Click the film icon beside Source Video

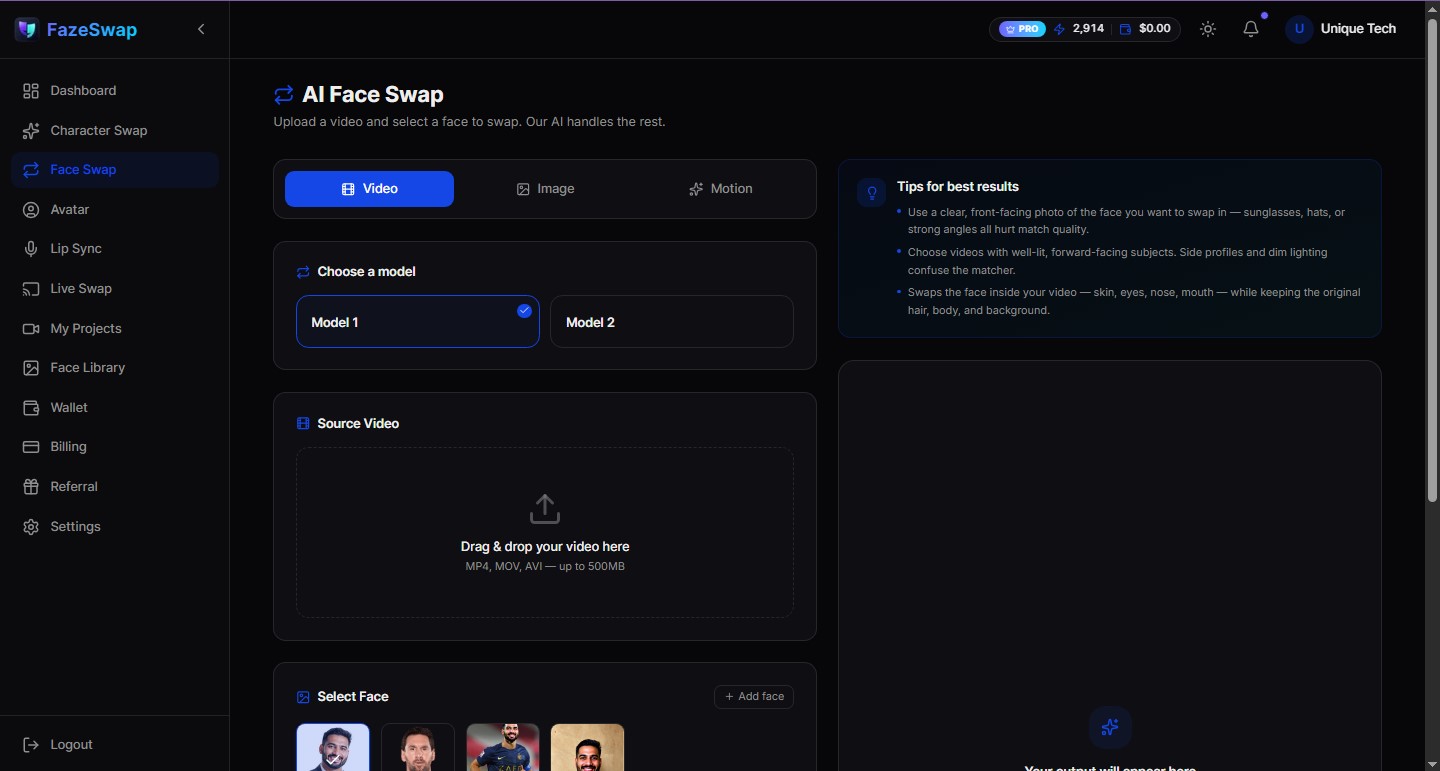[303, 424]
